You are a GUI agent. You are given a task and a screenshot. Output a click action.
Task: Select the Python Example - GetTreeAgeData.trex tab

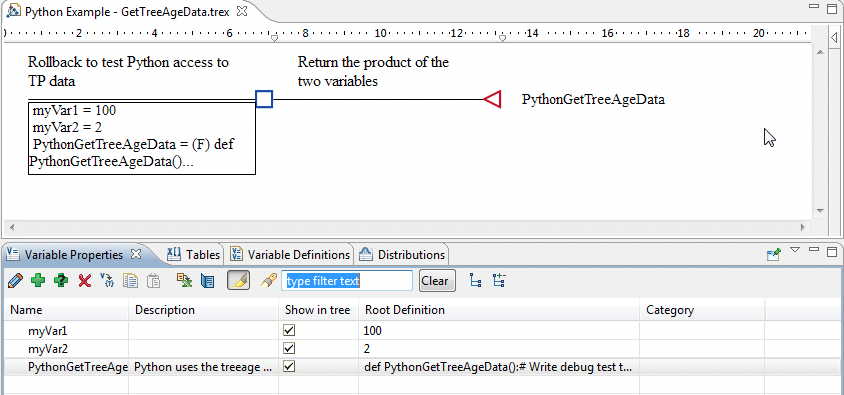click(128, 11)
